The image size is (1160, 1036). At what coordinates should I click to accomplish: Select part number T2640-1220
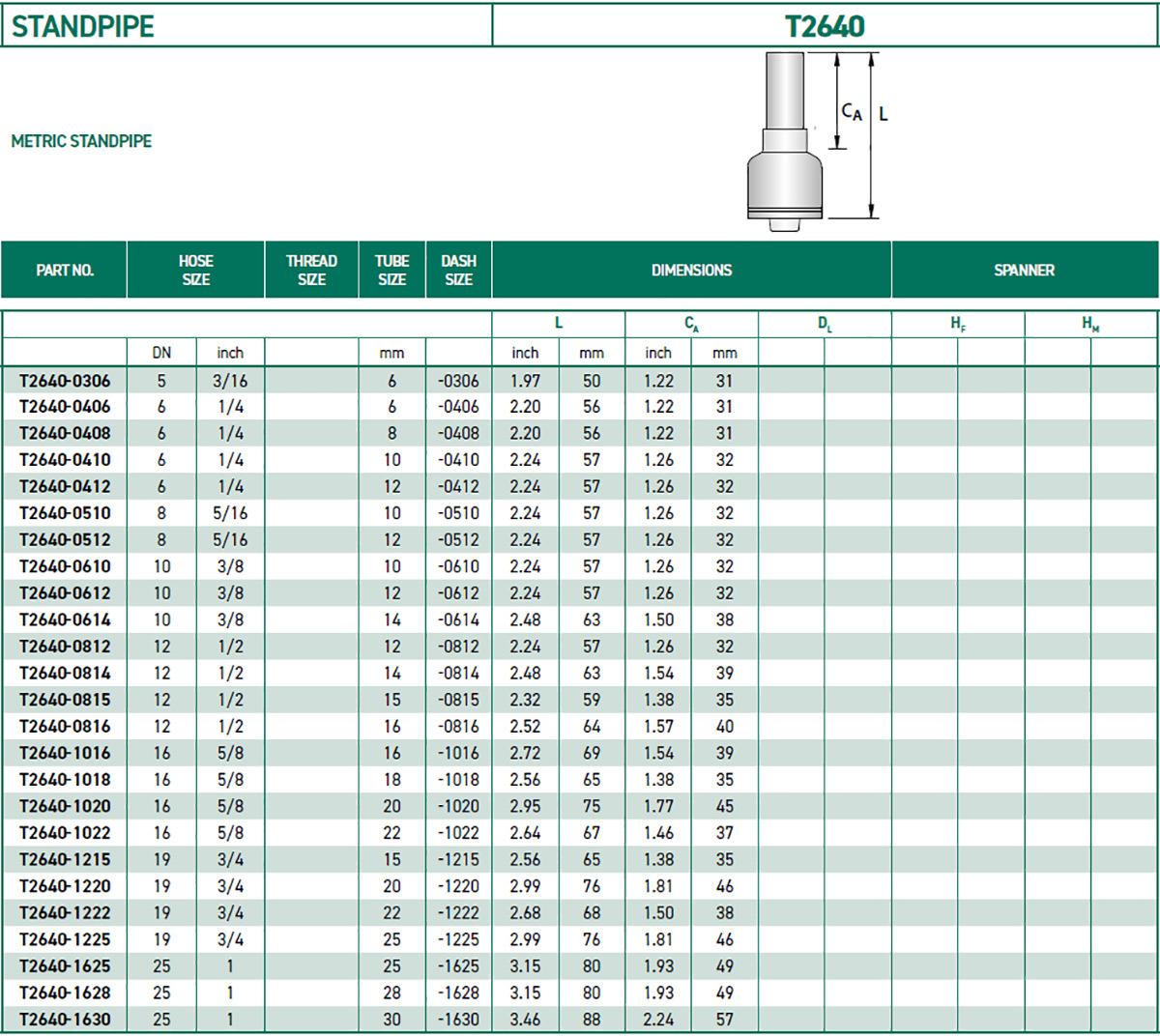pos(65,885)
